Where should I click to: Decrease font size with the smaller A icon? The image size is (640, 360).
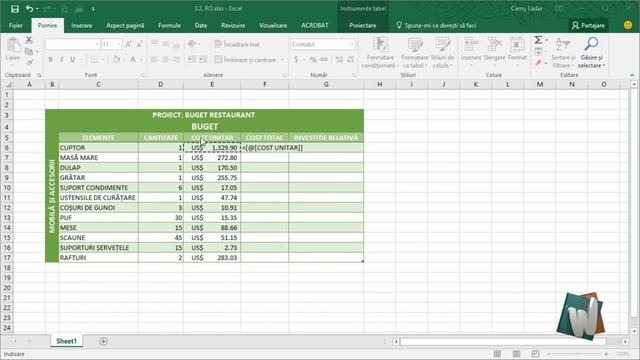click(140, 44)
